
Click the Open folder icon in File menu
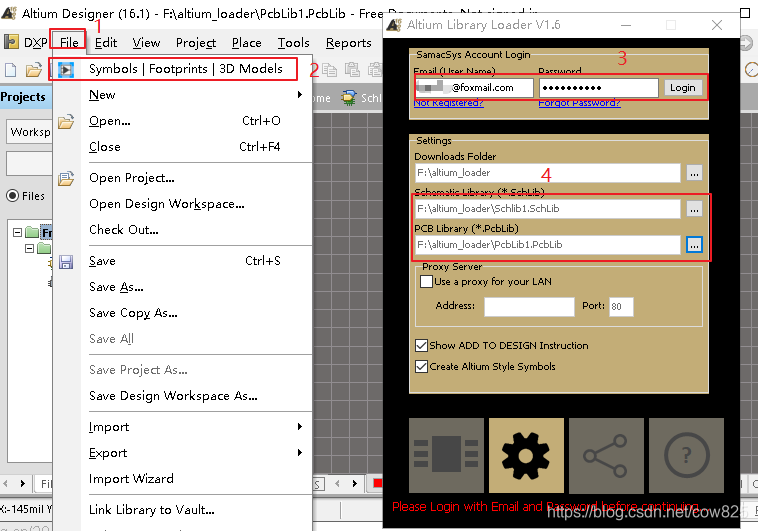tap(66, 121)
